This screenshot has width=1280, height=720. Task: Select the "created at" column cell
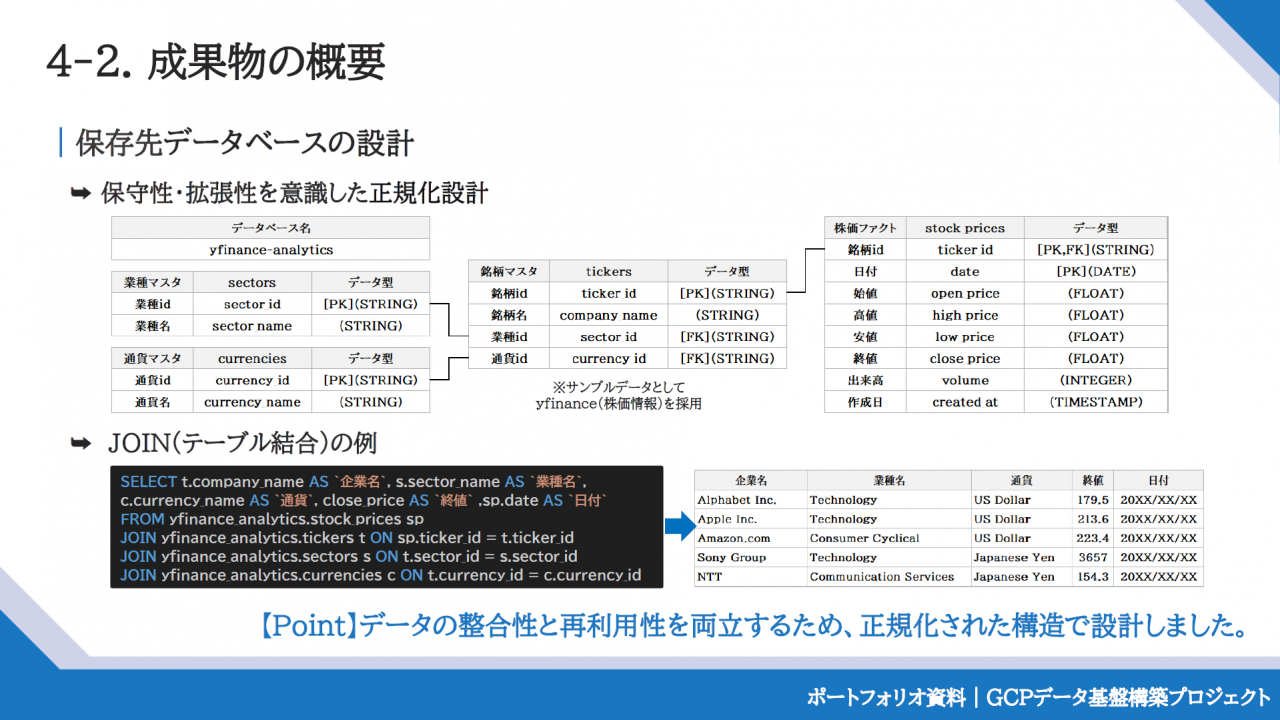[x=965, y=402]
